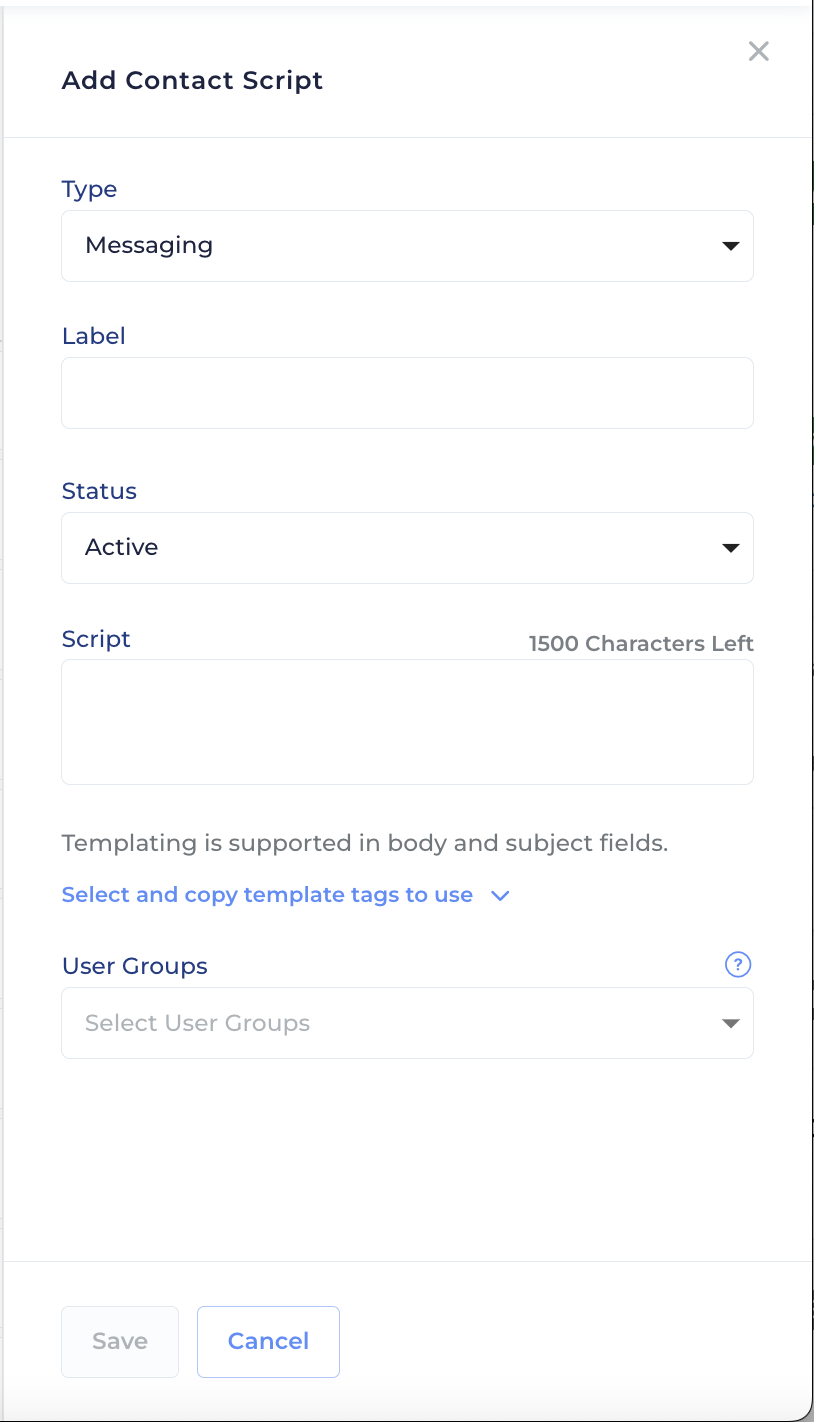
Task: Click the Type dropdown arrow icon
Action: tap(731, 245)
